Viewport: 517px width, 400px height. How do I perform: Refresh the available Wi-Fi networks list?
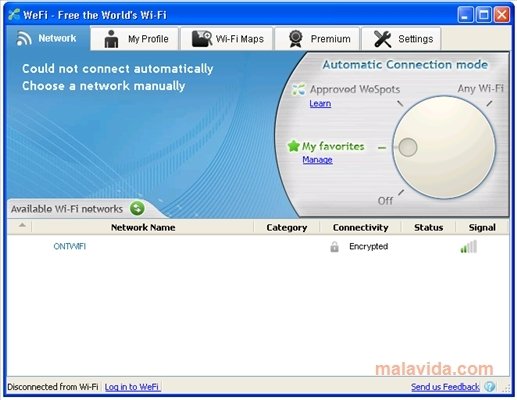137,209
